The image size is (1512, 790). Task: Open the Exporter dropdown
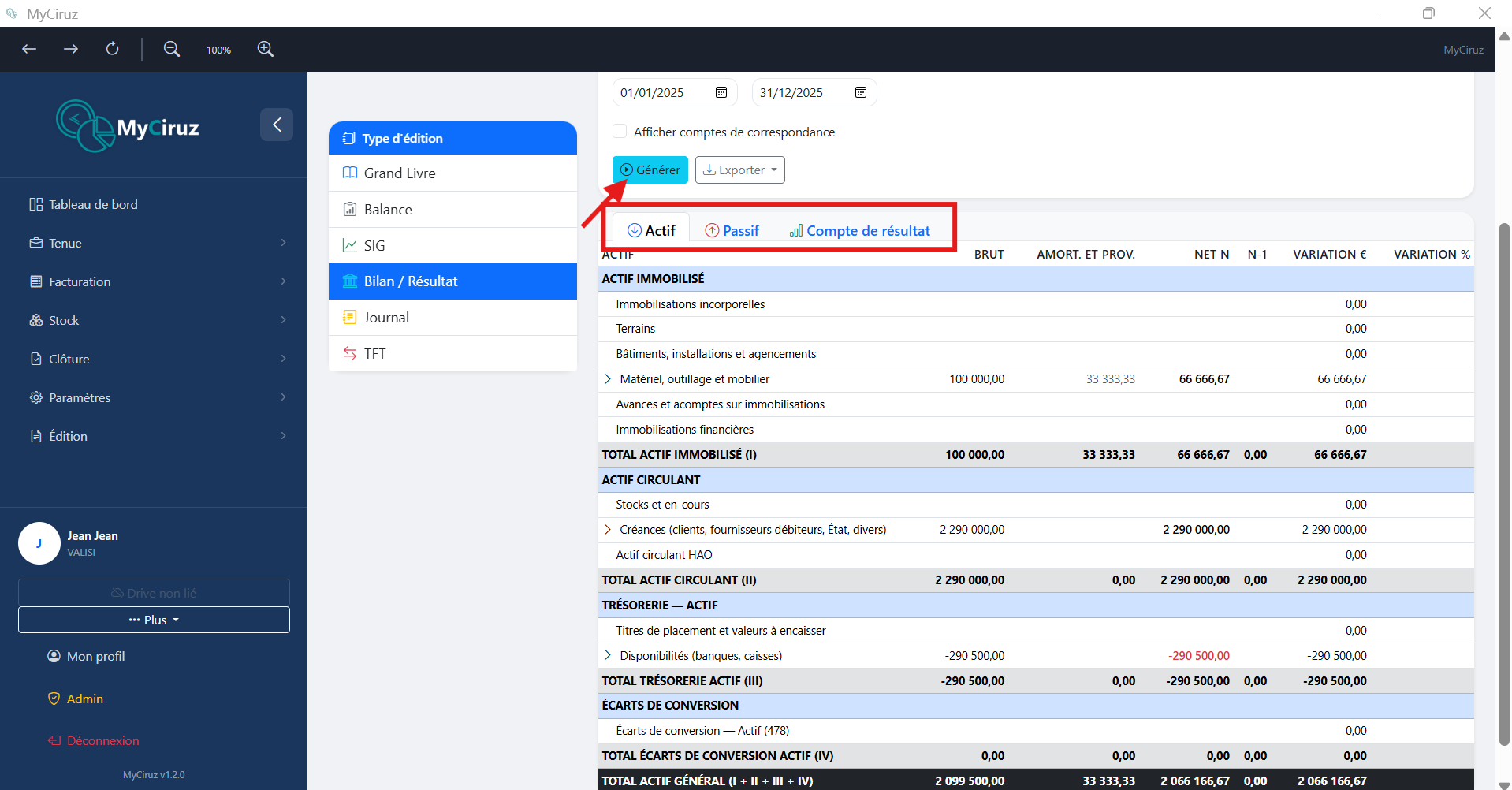pyautogui.click(x=740, y=170)
